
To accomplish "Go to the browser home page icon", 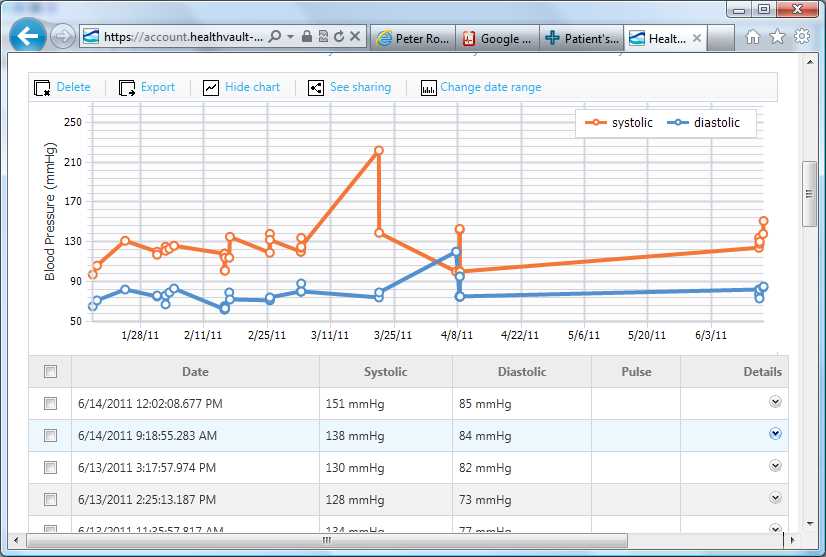I will [x=753, y=36].
